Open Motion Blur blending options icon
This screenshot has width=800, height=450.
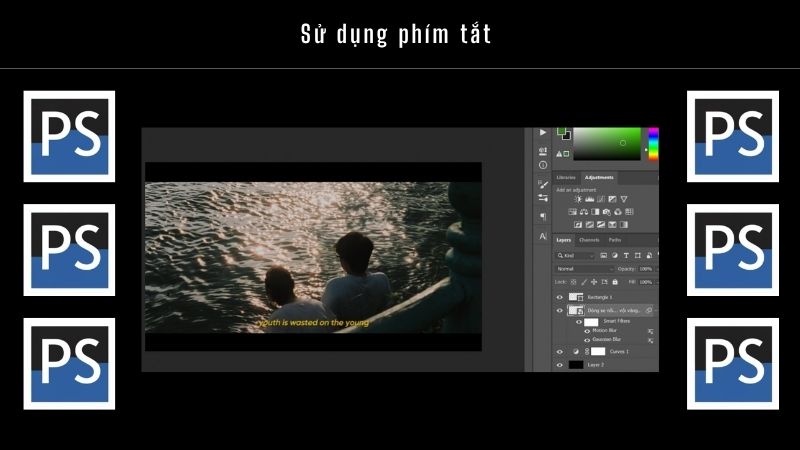[651, 331]
